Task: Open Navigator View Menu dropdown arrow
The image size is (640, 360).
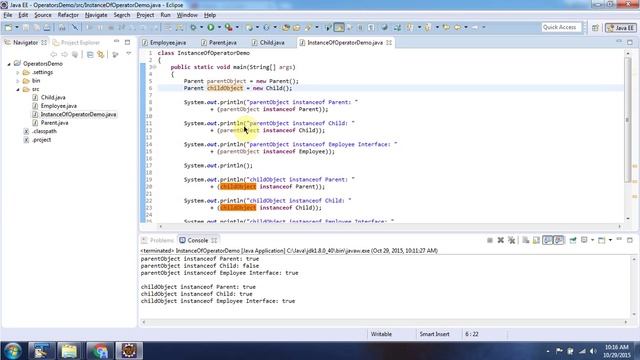Action: pos(129,54)
